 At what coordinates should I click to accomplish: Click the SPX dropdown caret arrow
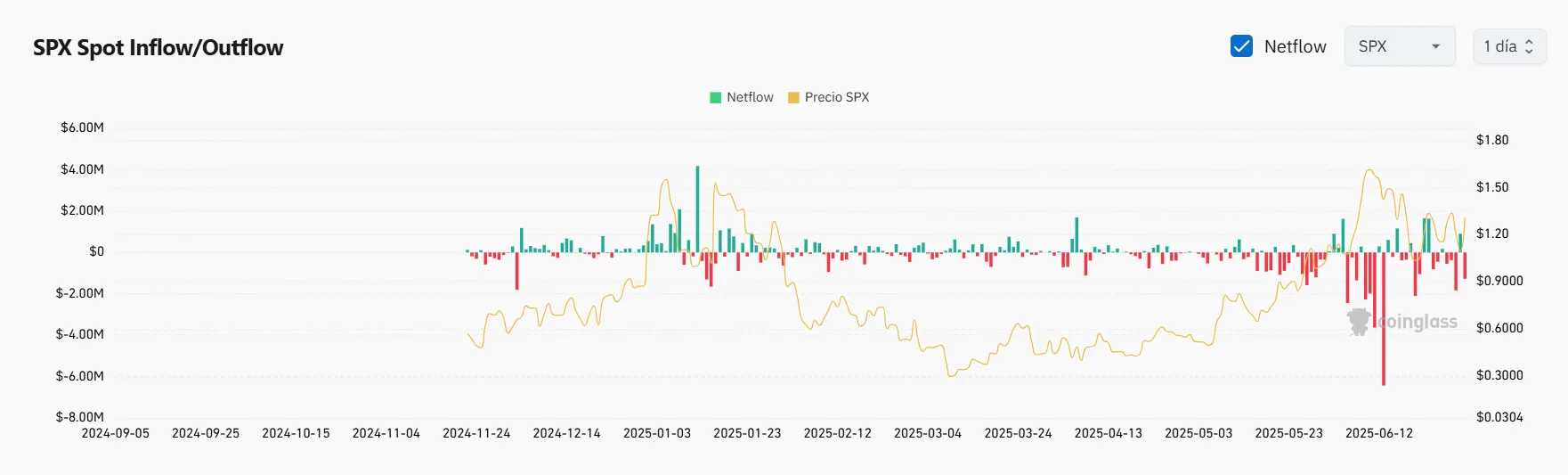click(1435, 46)
